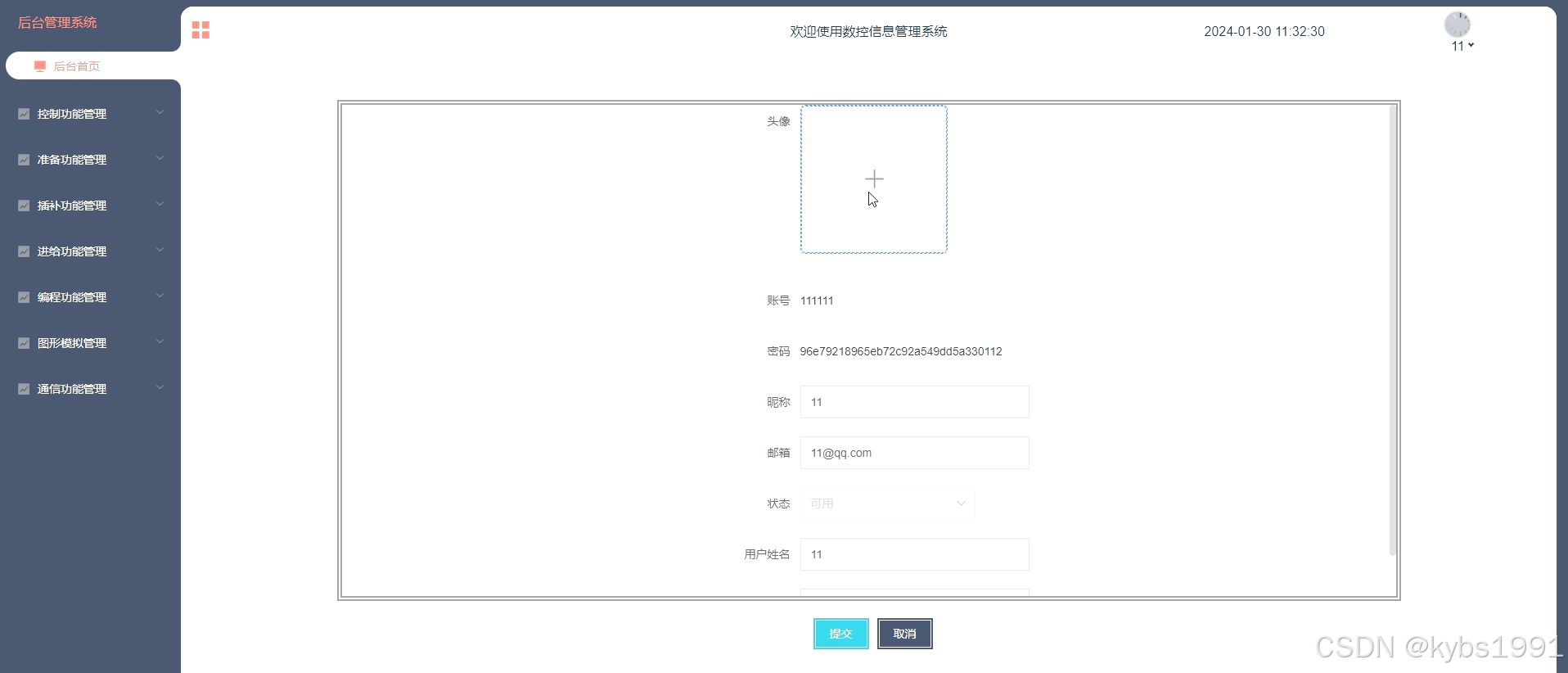Screen dimensions: 1568x673
Task: Expand 控制功能管理 chevron arrow
Action: (x=160, y=113)
